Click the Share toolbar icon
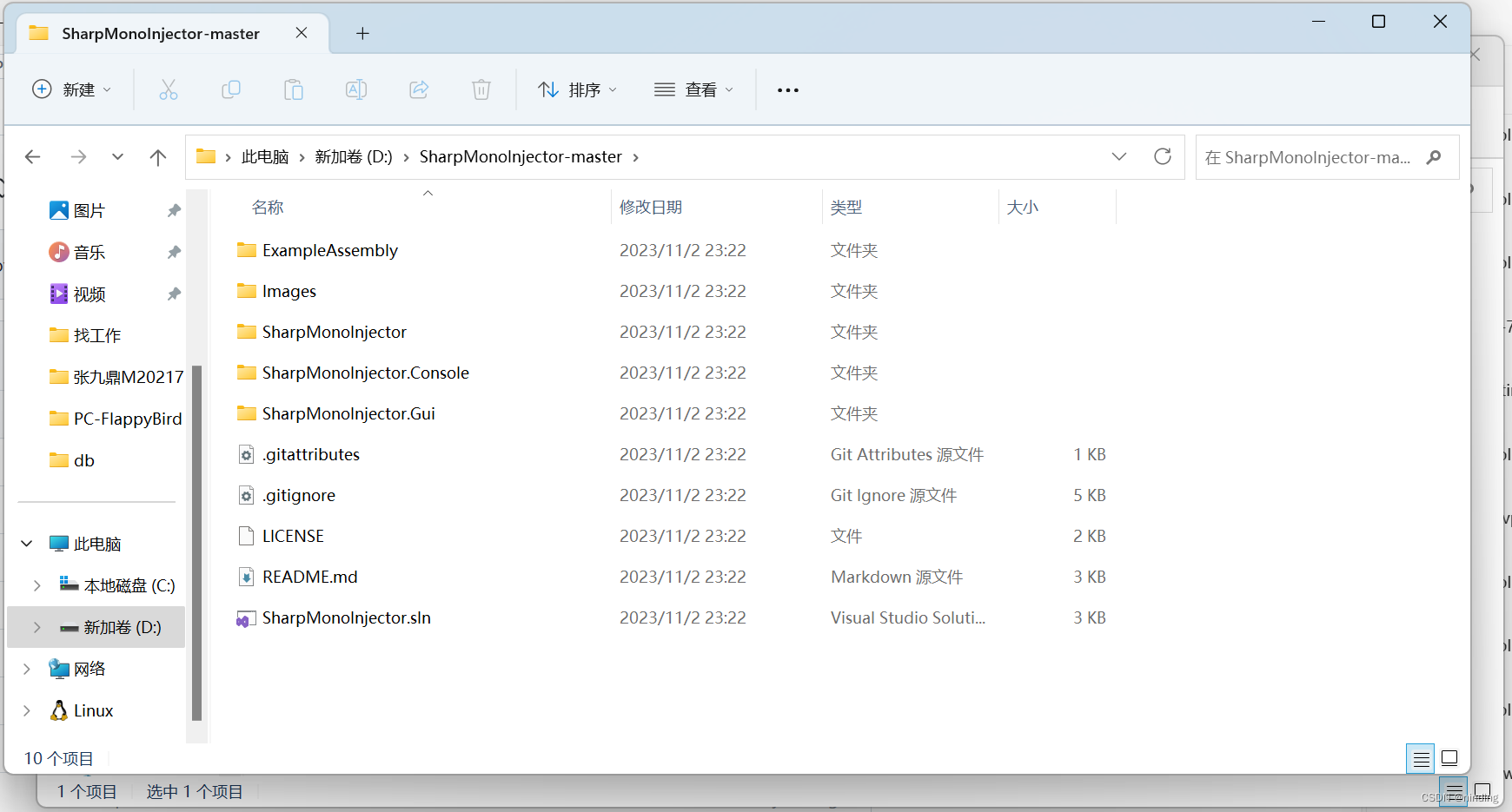The image size is (1512, 812). click(x=418, y=89)
